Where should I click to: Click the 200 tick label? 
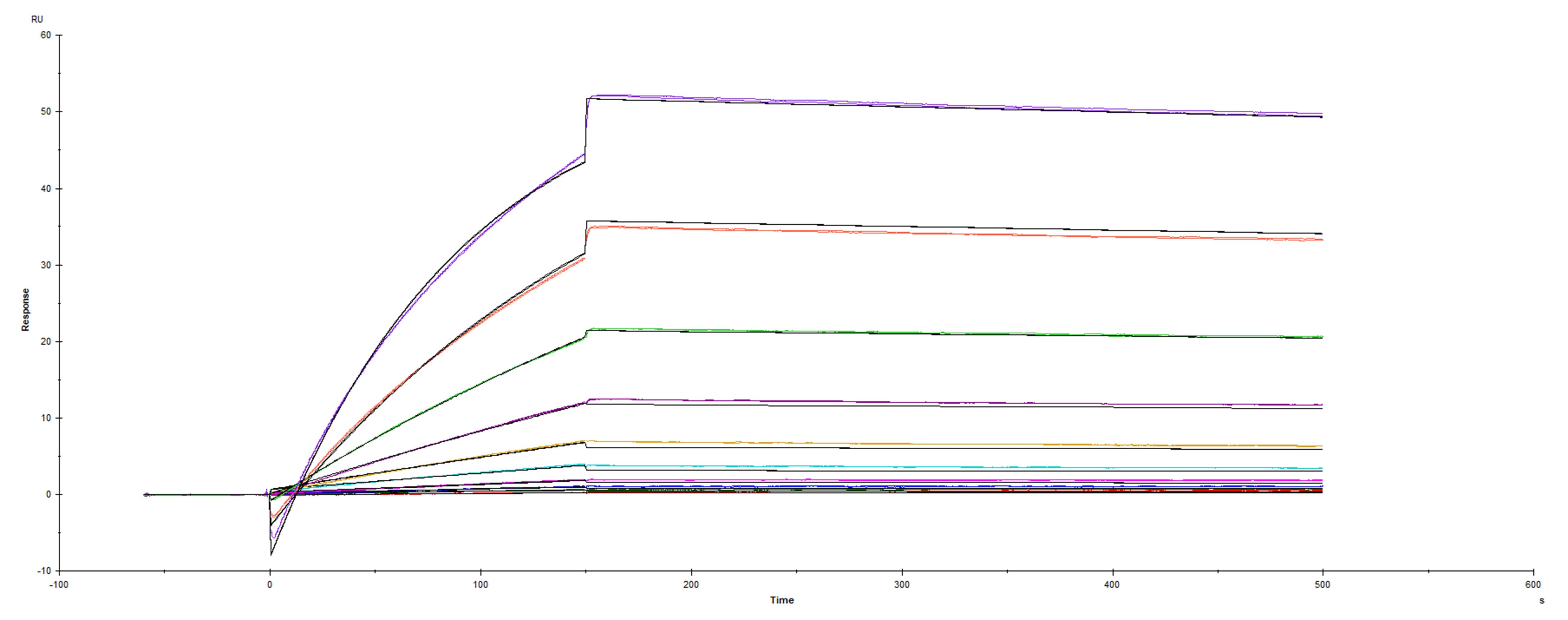point(691,585)
